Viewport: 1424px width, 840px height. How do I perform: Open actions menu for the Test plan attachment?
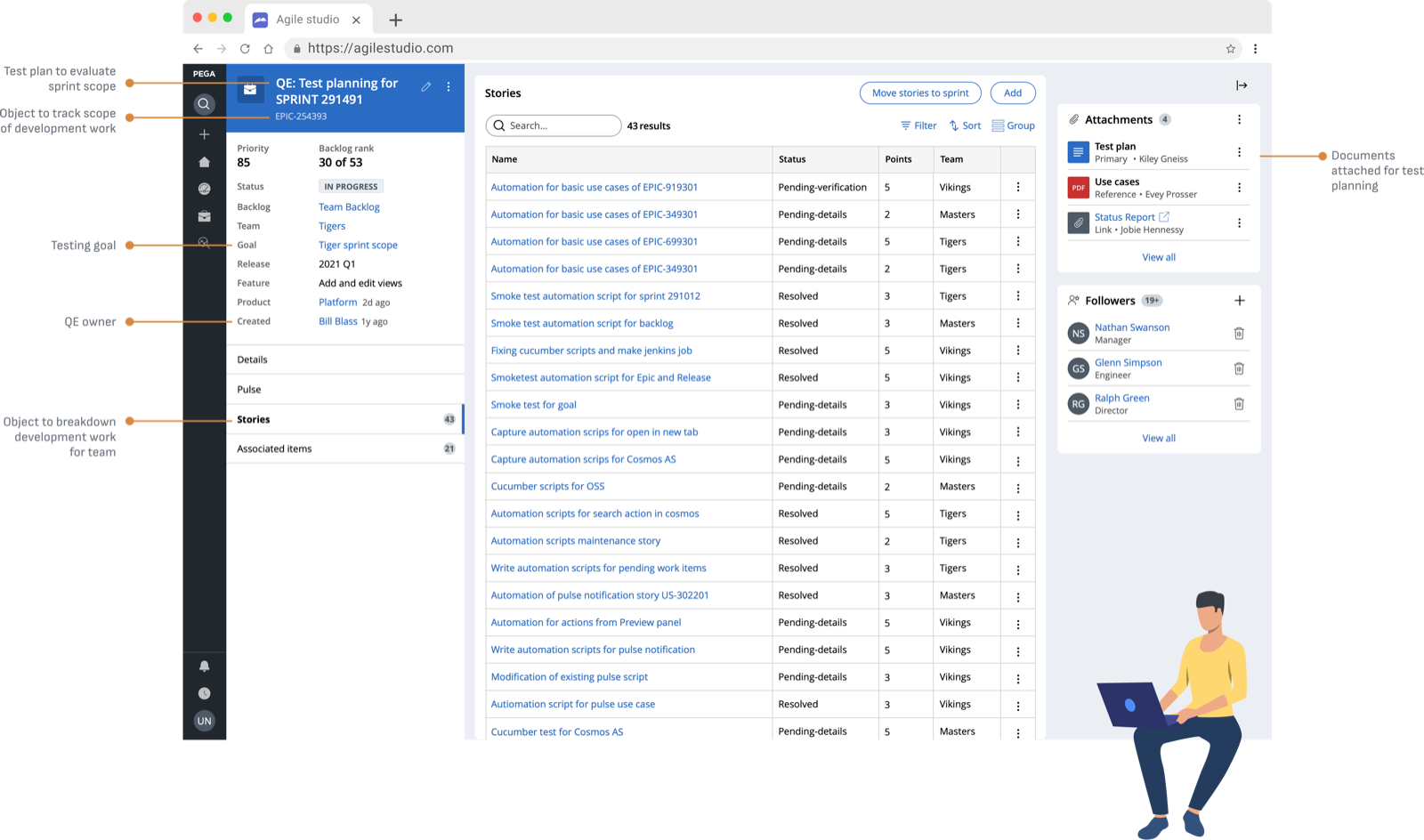click(x=1239, y=152)
